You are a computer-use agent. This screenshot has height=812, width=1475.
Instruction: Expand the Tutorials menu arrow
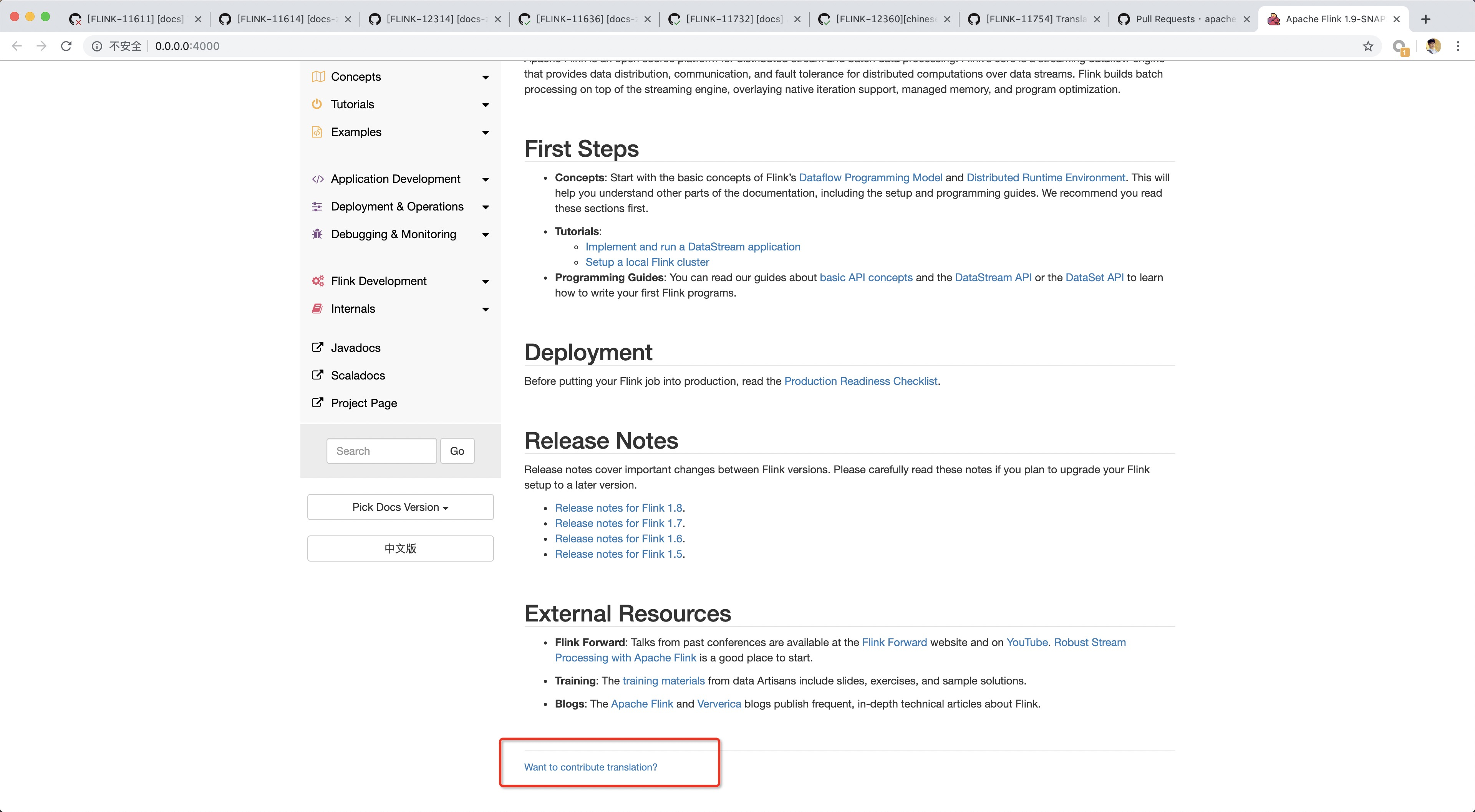coord(486,105)
